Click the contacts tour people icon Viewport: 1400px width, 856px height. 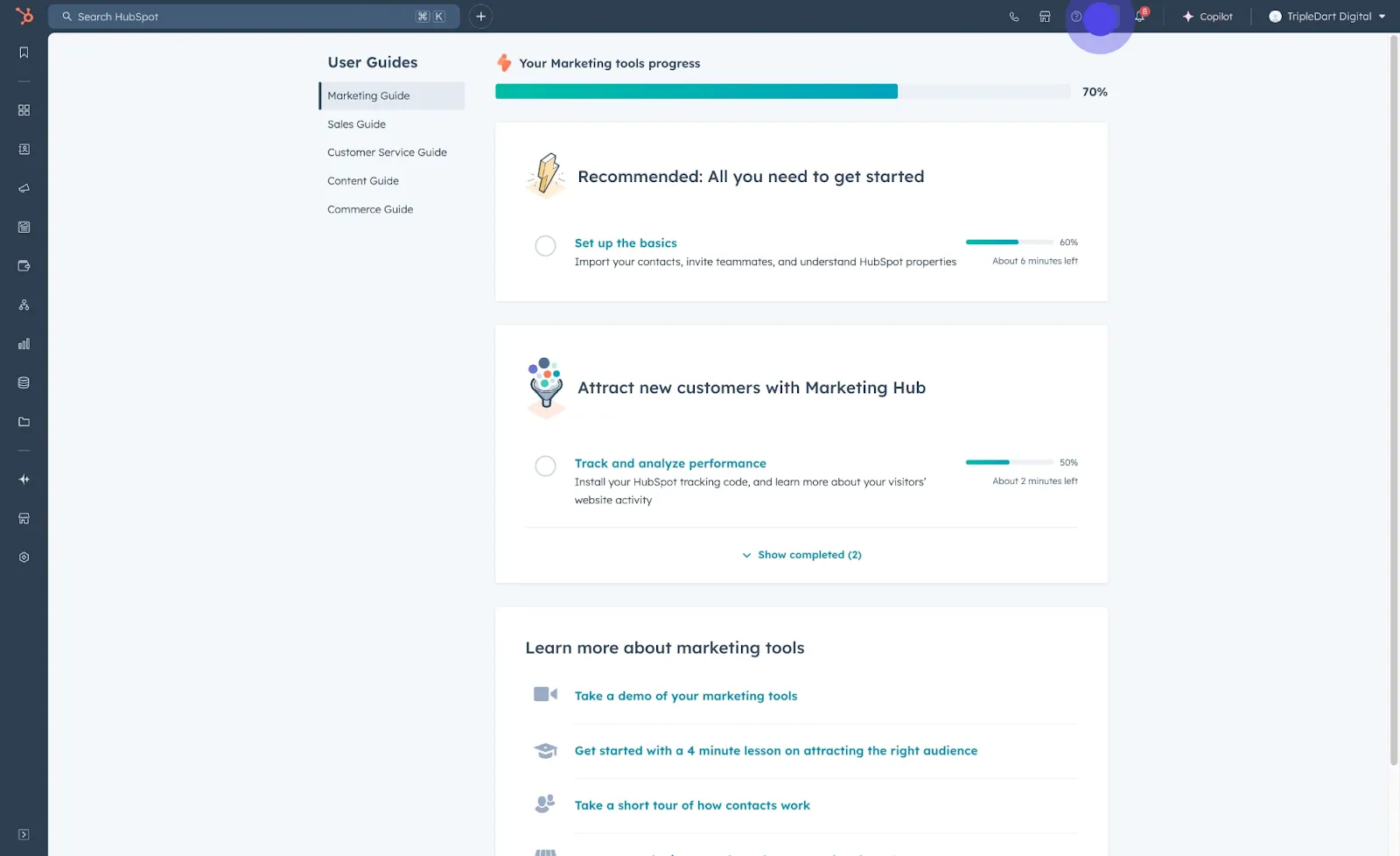tap(545, 803)
